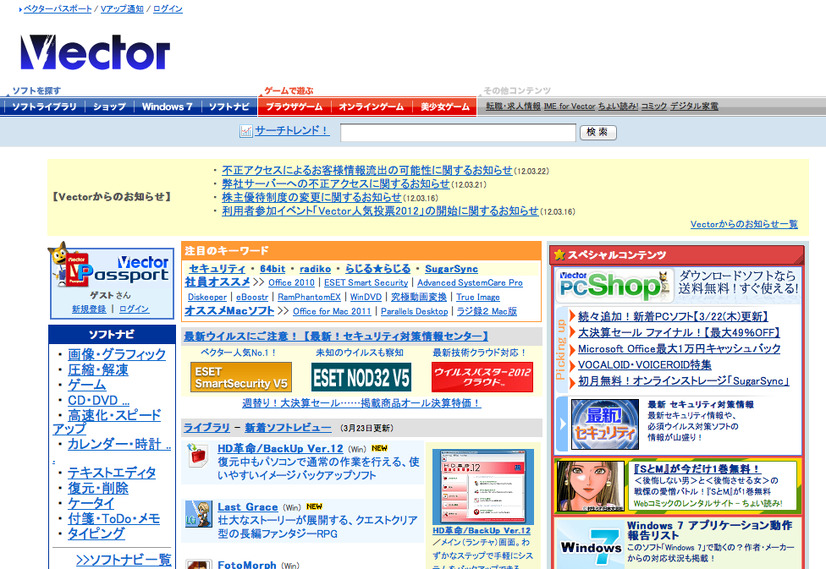Viewport: 826px width, 569px height.
Task: Open Parallels Desktop link
Action: (415, 311)
